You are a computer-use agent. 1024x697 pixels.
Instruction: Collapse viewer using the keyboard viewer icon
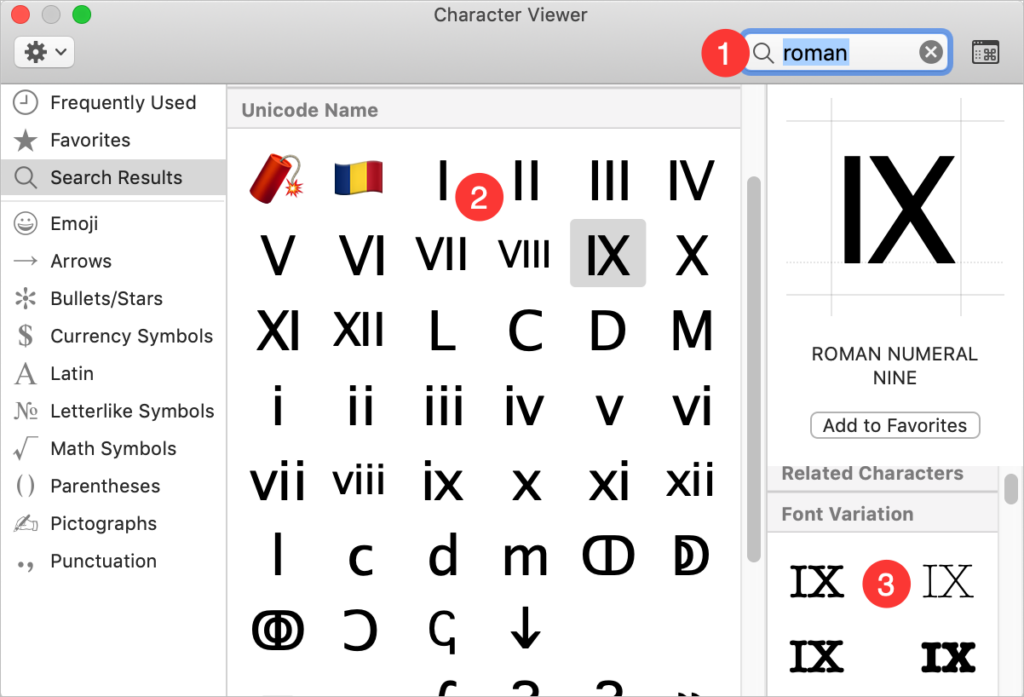tap(985, 52)
